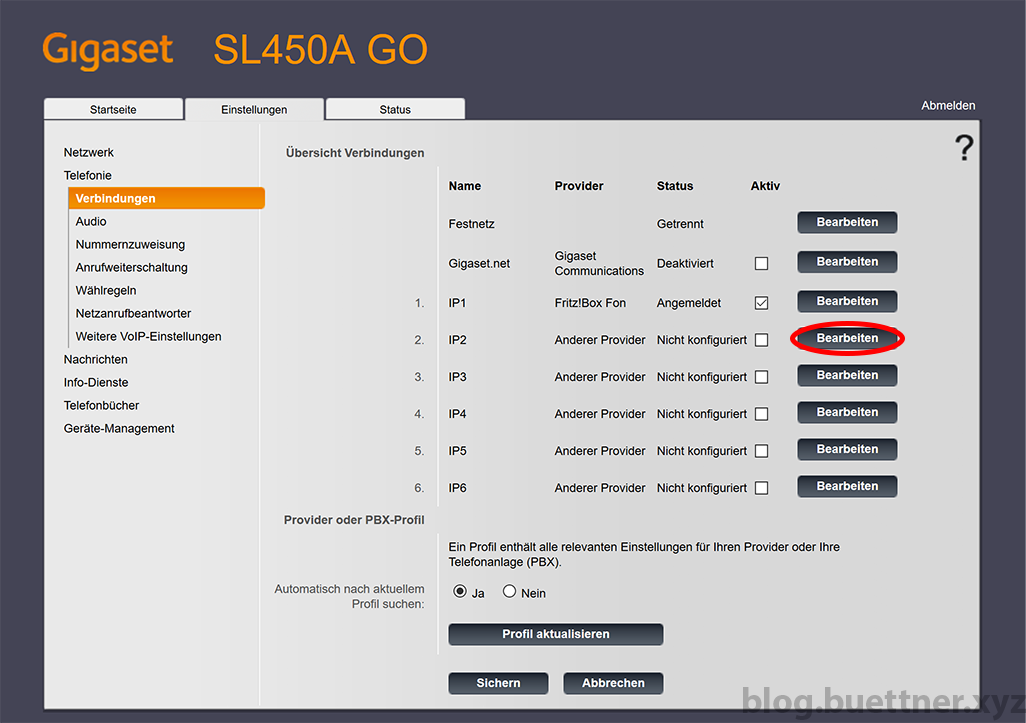Image resolution: width=1026 pixels, height=723 pixels.
Task: Expand the Geräte-Management section
Action: pyautogui.click(x=119, y=429)
